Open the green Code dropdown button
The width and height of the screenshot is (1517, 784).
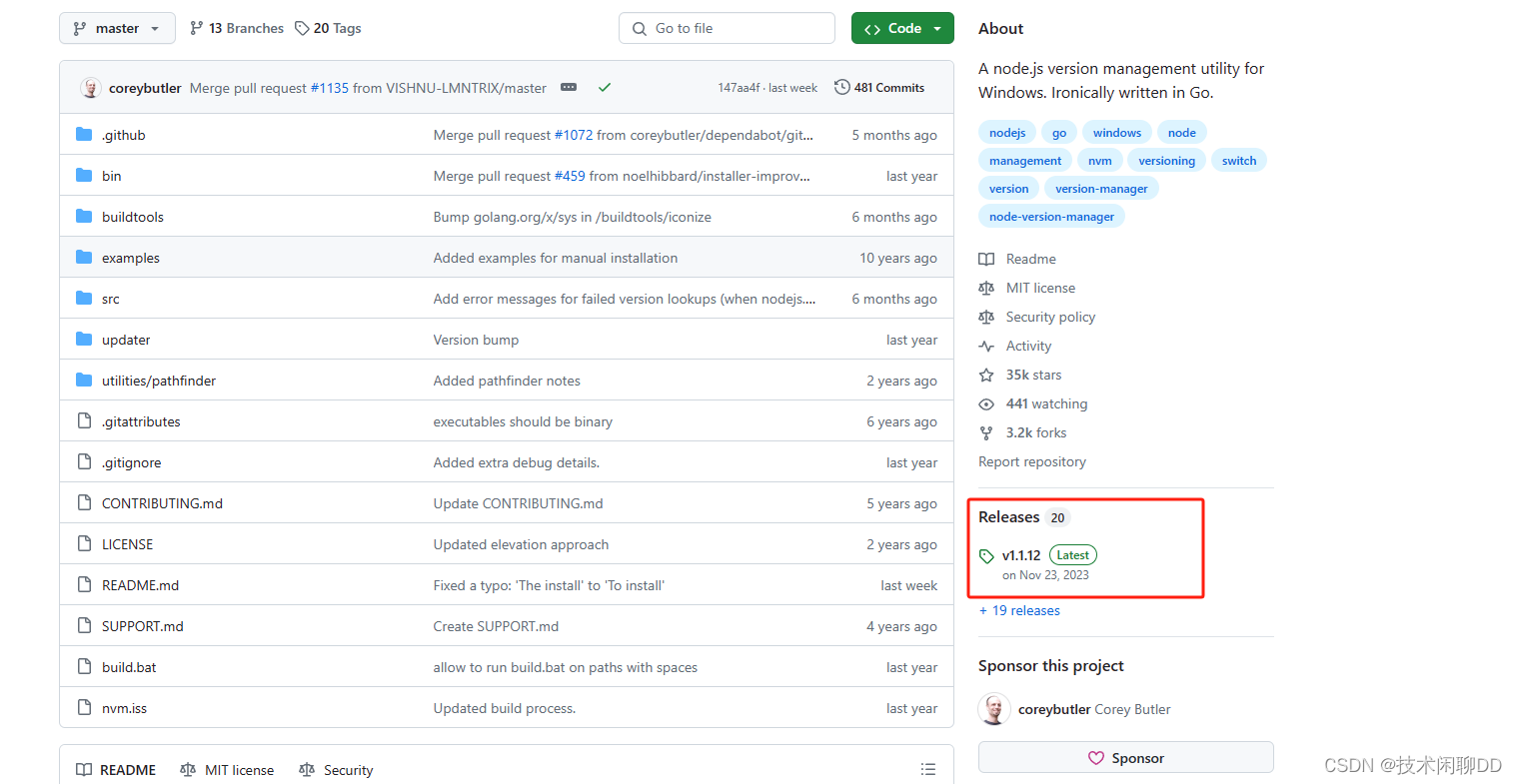coord(902,28)
